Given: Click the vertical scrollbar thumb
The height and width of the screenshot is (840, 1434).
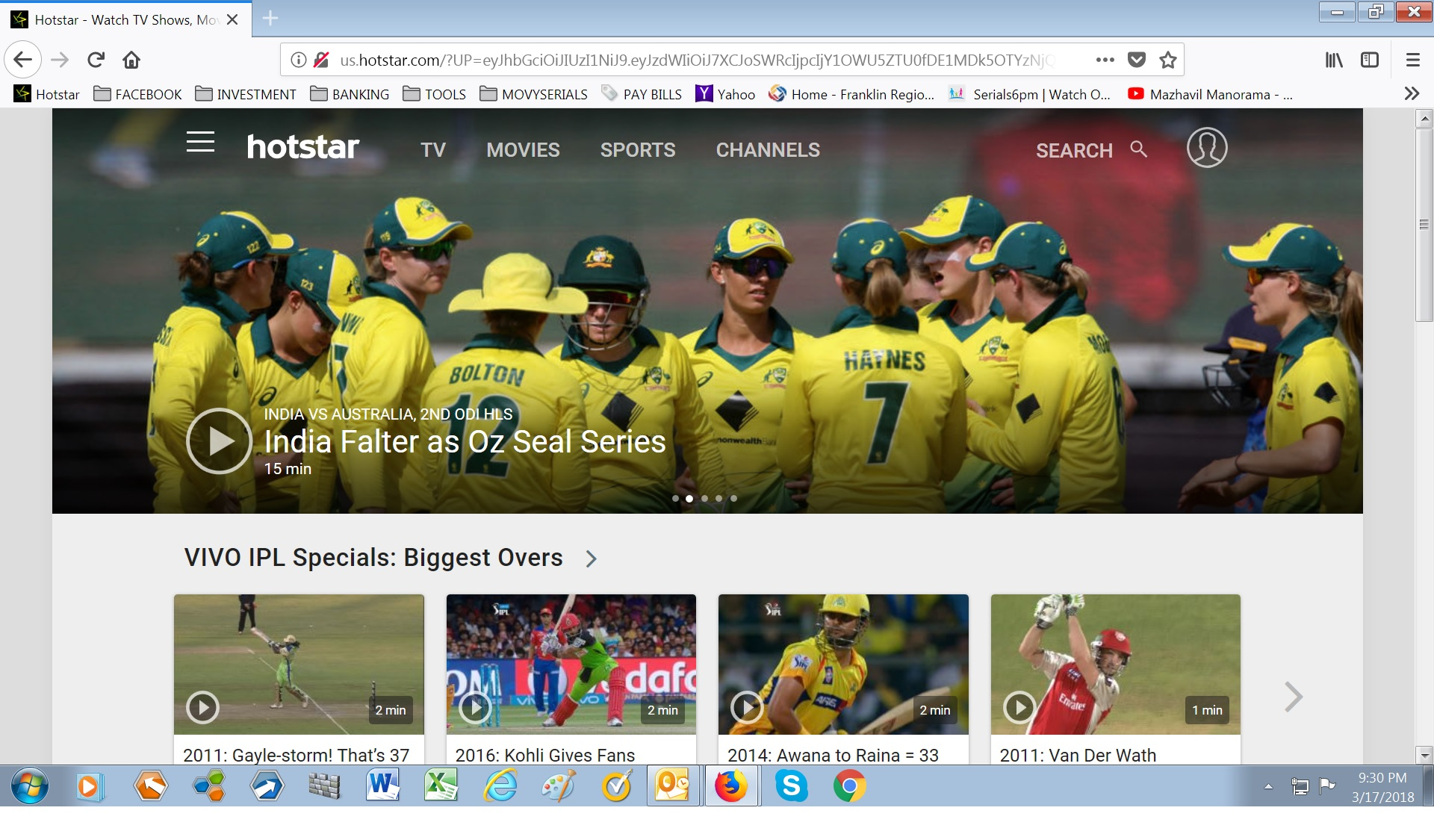Looking at the screenshot, I should [1424, 224].
